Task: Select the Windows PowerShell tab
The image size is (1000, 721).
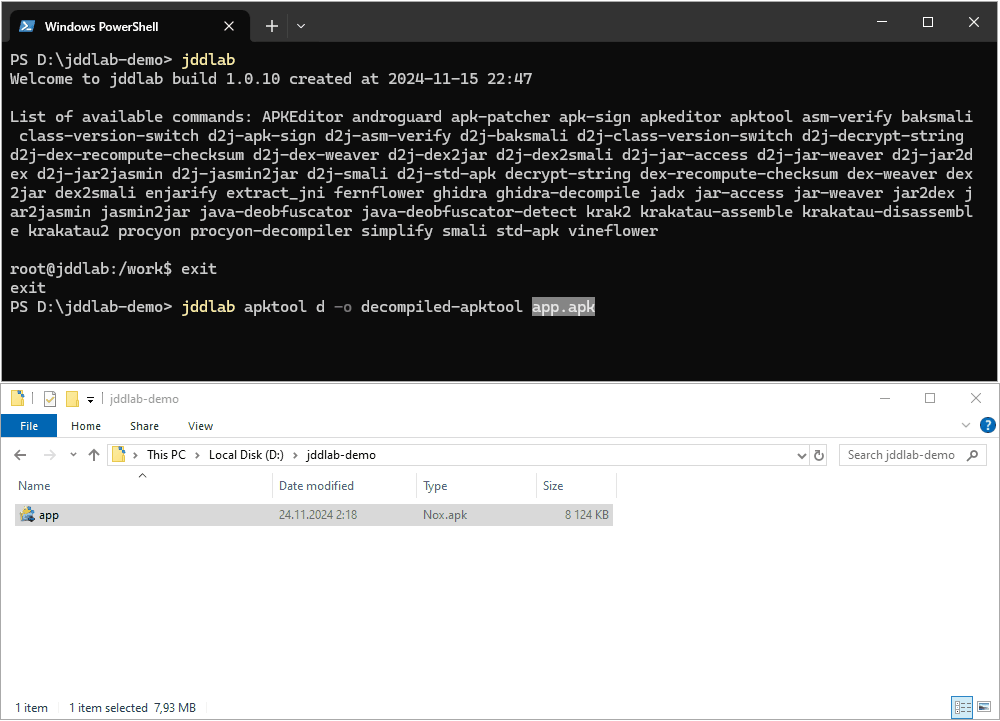Action: (128, 26)
